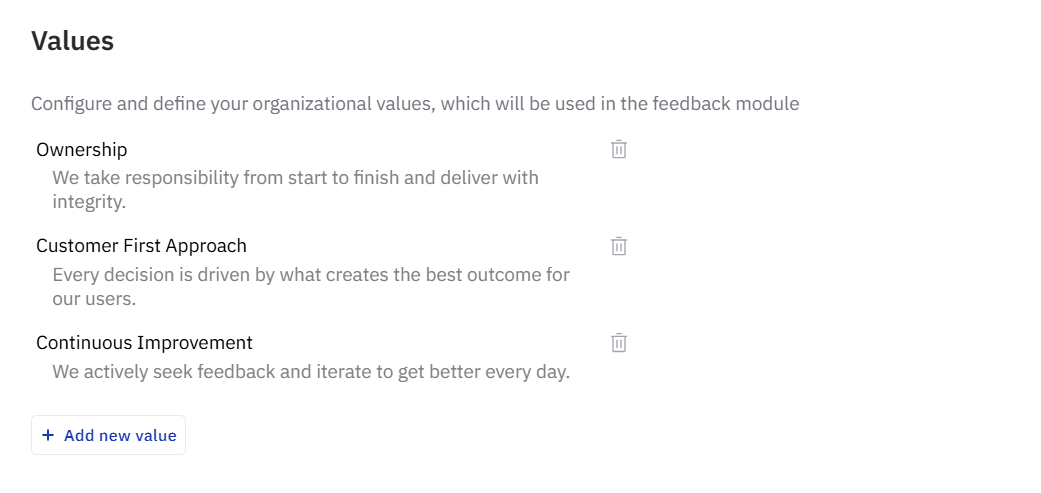The image size is (1041, 493).
Task: Click the plus icon beside Add new value
Action: 48,435
